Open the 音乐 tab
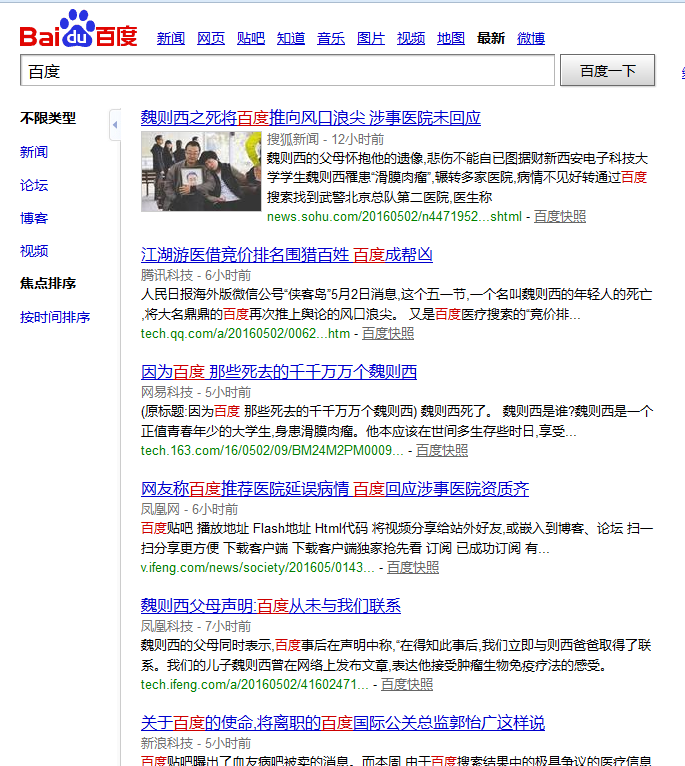The height and width of the screenshot is (766, 685). click(x=331, y=38)
